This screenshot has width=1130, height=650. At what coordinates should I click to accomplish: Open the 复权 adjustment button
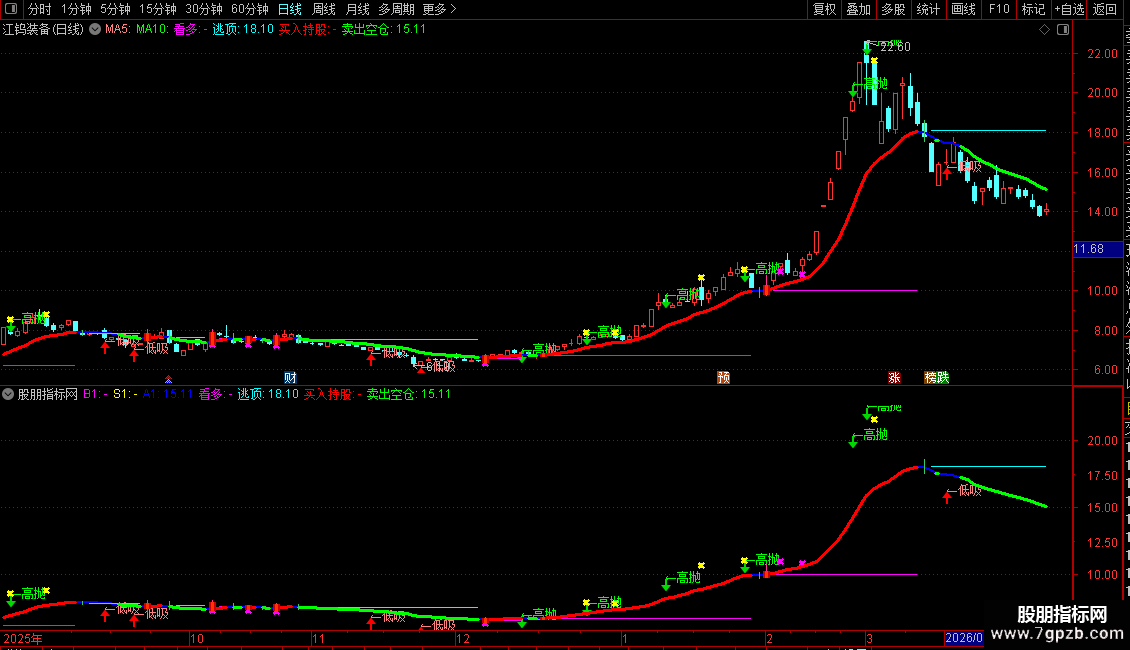[x=824, y=9]
